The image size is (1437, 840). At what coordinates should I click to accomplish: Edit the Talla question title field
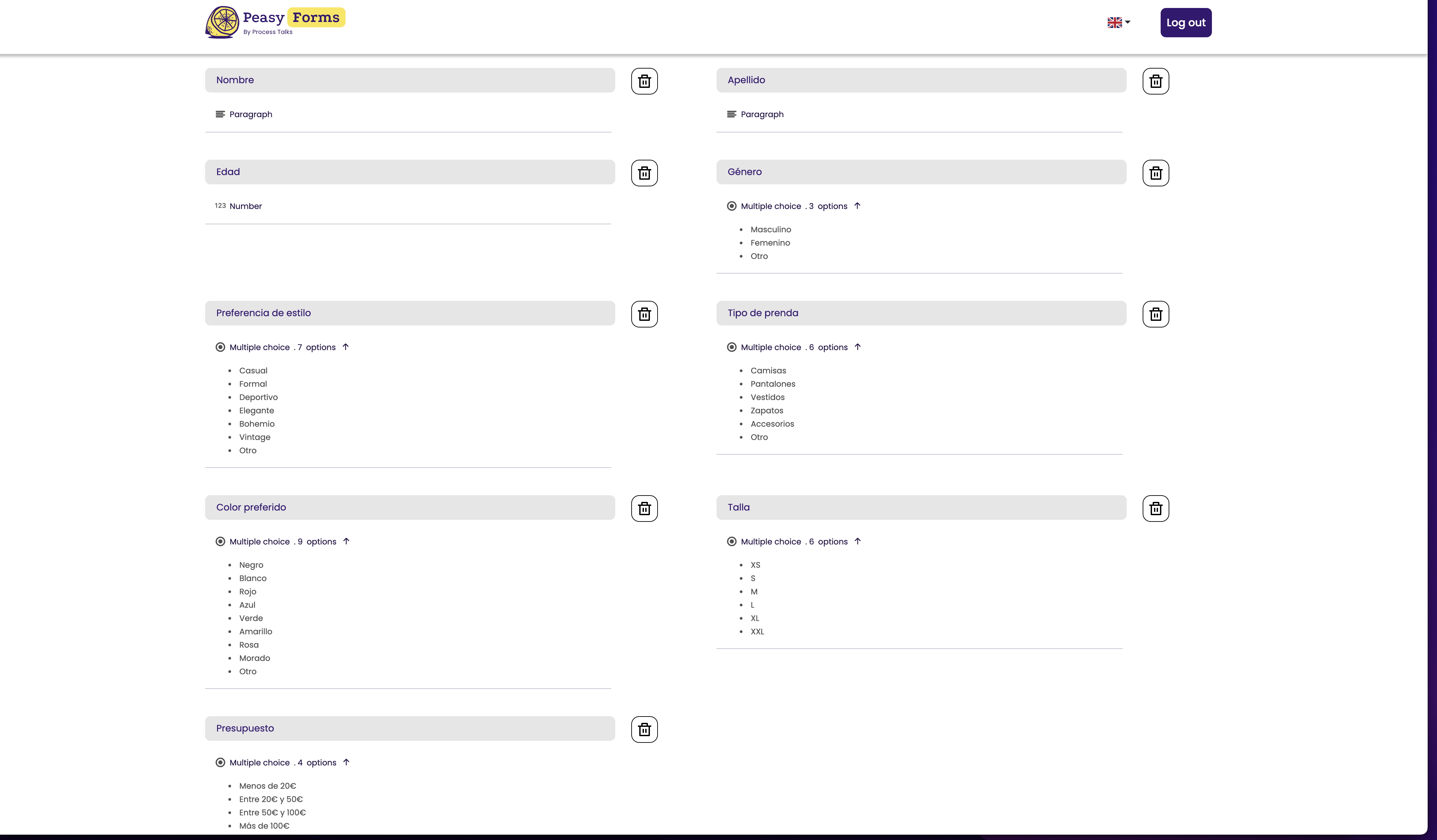pyautogui.click(x=922, y=508)
